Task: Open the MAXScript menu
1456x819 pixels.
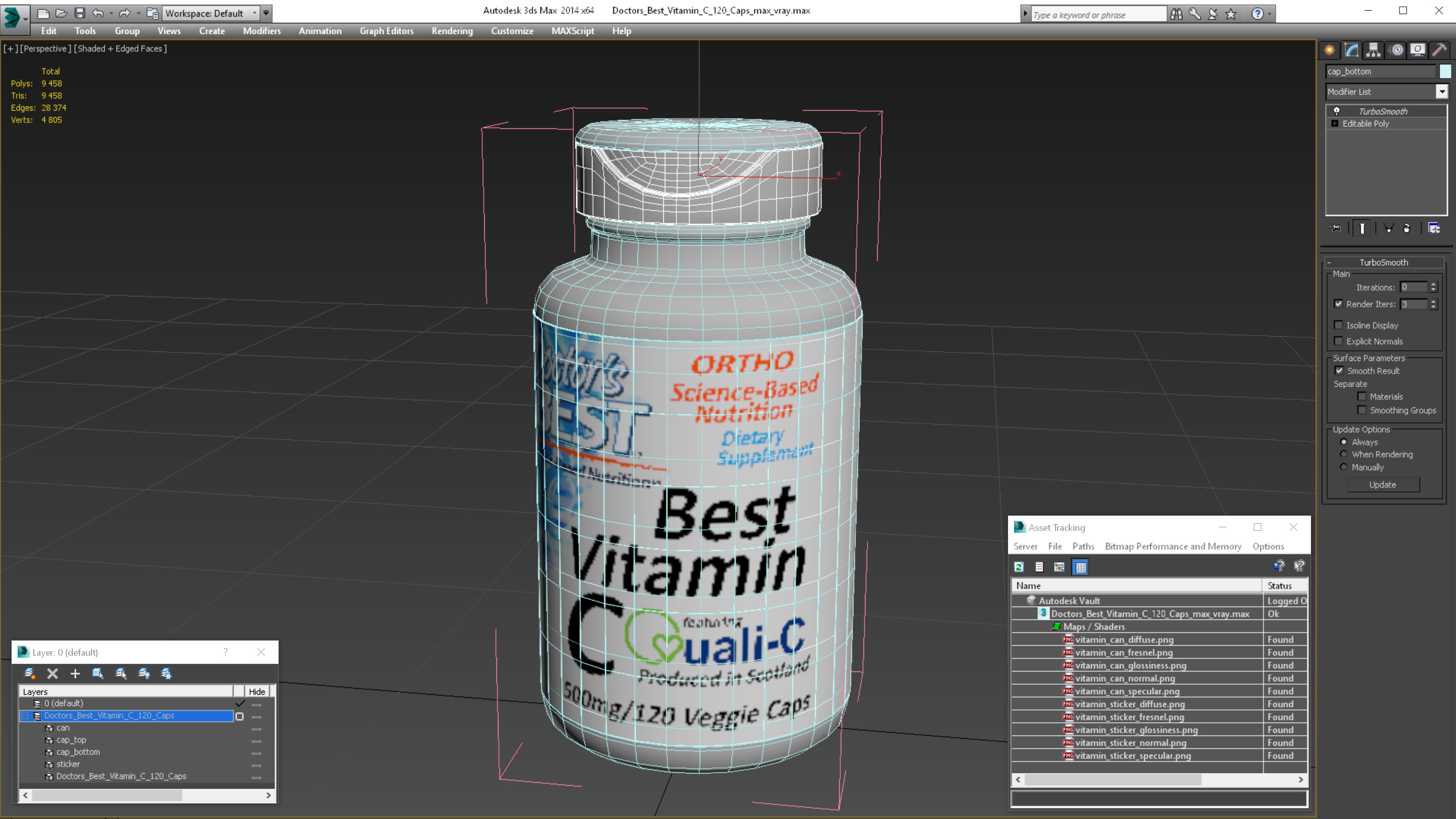Action: 573,31
